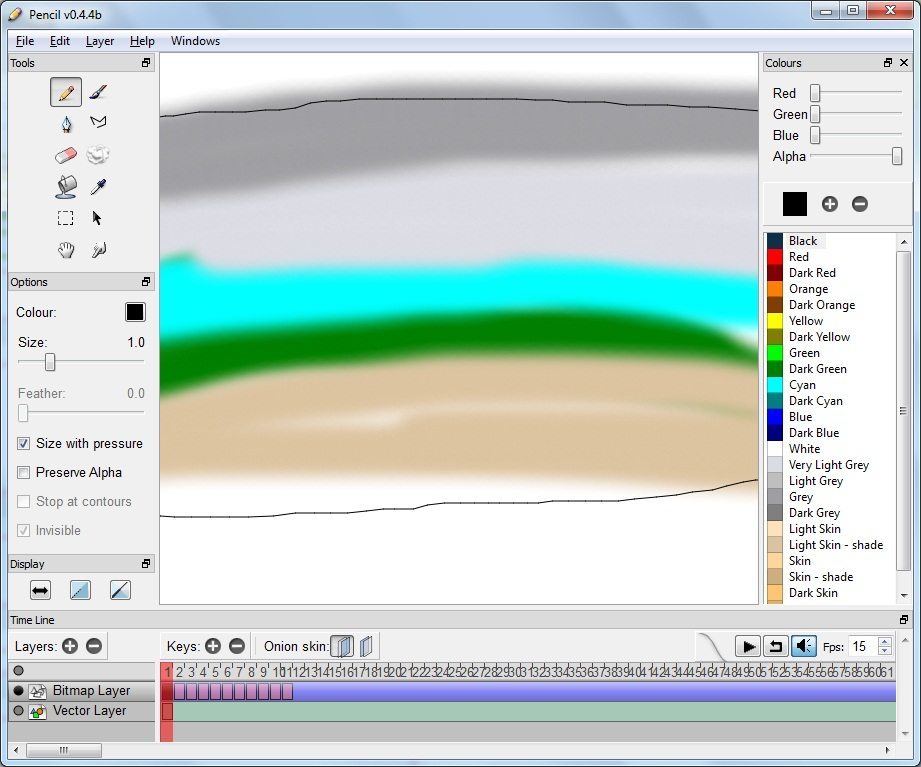The image size is (921, 767).
Task: Select the Paint Bucket tool
Action: pyautogui.click(x=66, y=187)
